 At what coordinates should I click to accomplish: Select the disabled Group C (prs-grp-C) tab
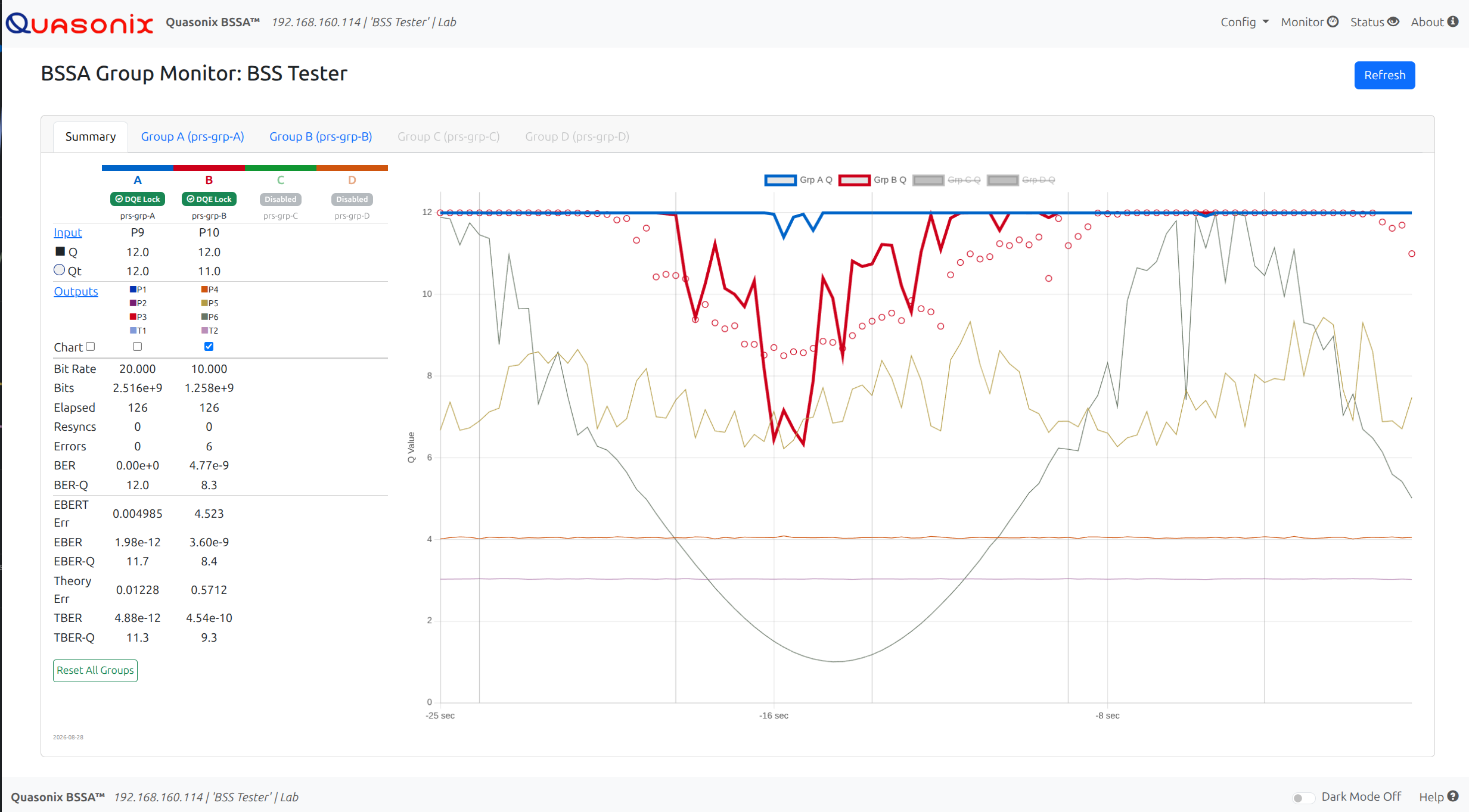point(449,137)
